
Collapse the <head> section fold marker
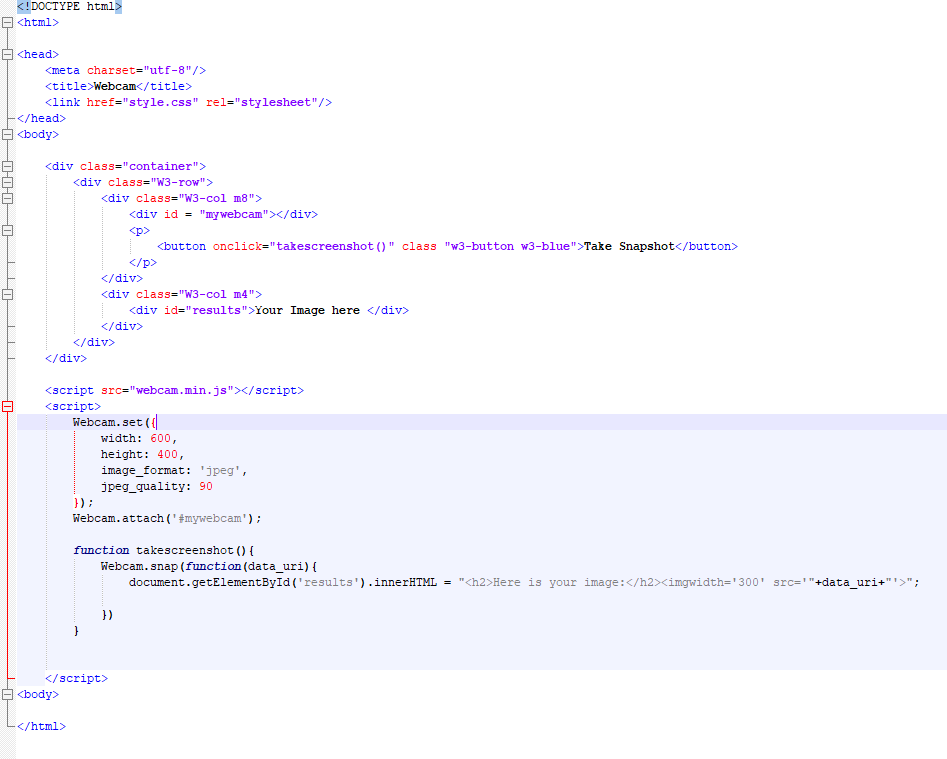click(x=7, y=54)
